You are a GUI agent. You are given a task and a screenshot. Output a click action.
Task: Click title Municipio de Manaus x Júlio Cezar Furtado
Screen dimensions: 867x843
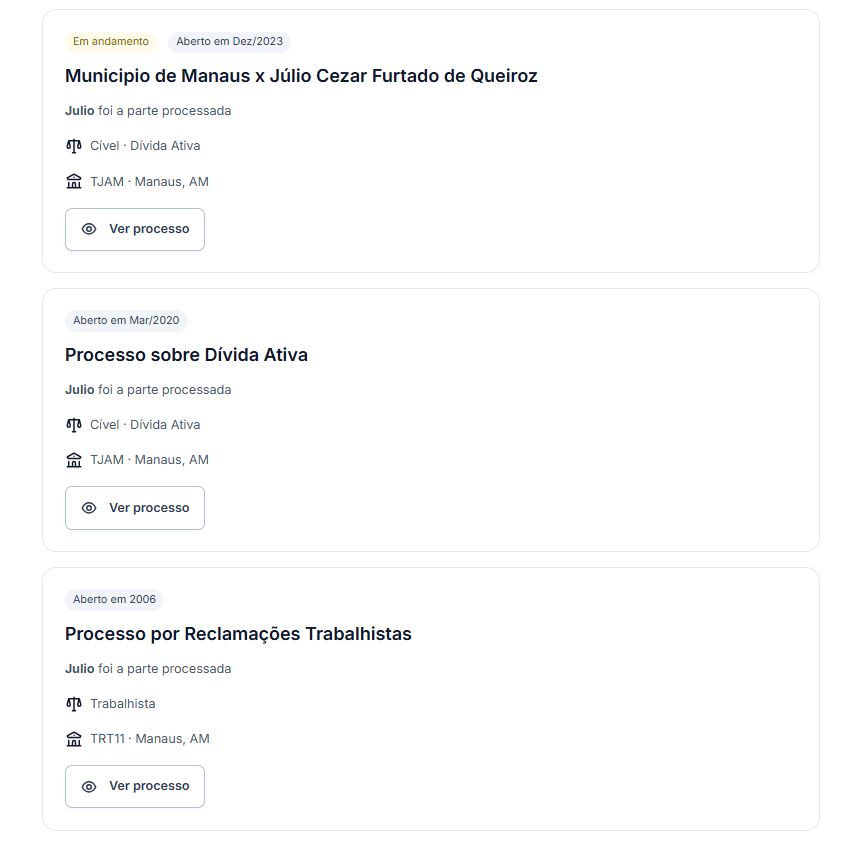301,76
